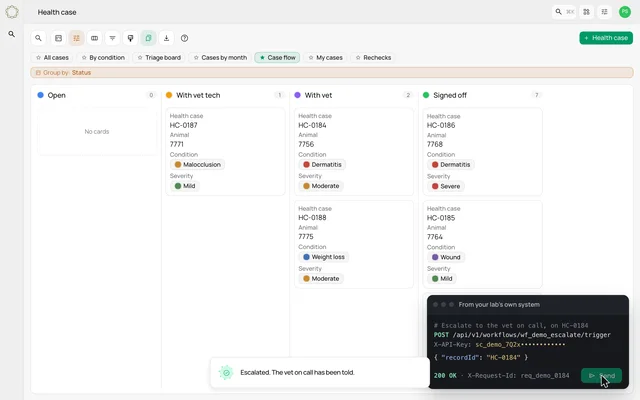Image resolution: width=640 pixels, height=400 pixels.
Task: Switch to By condition view
Action: [x=103, y=58]
